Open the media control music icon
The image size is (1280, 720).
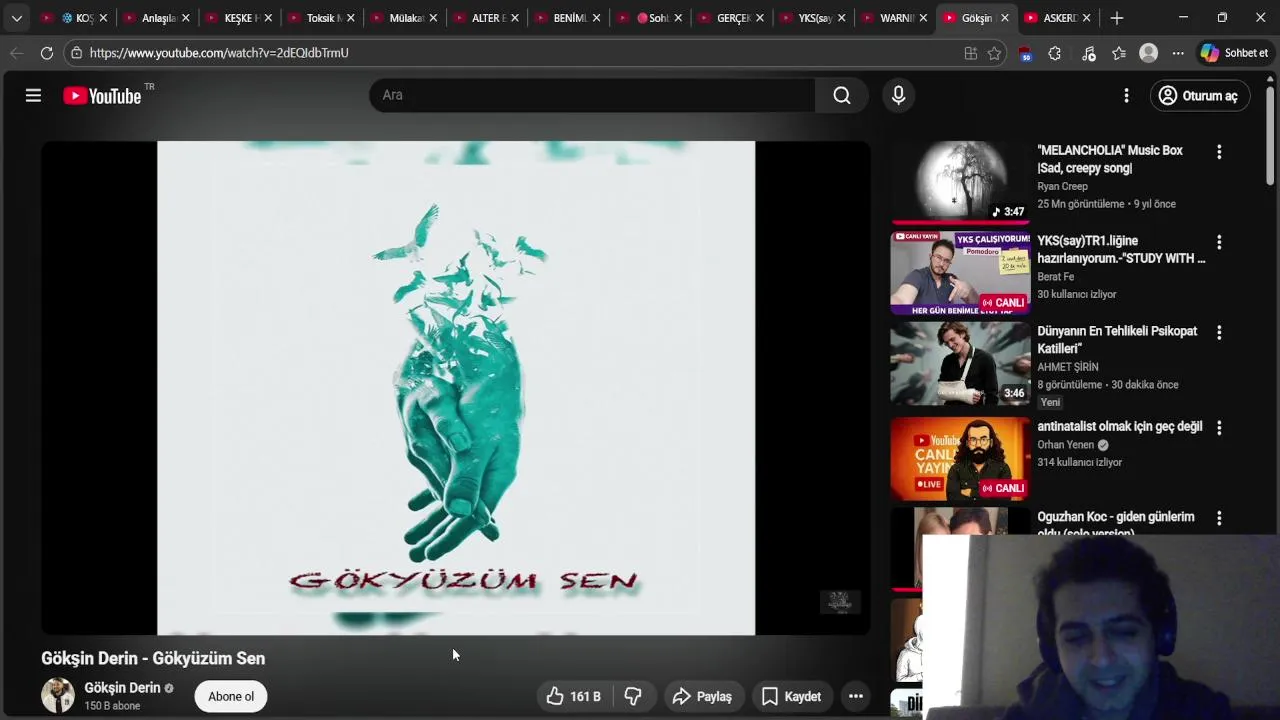(x=1089, y=53)
